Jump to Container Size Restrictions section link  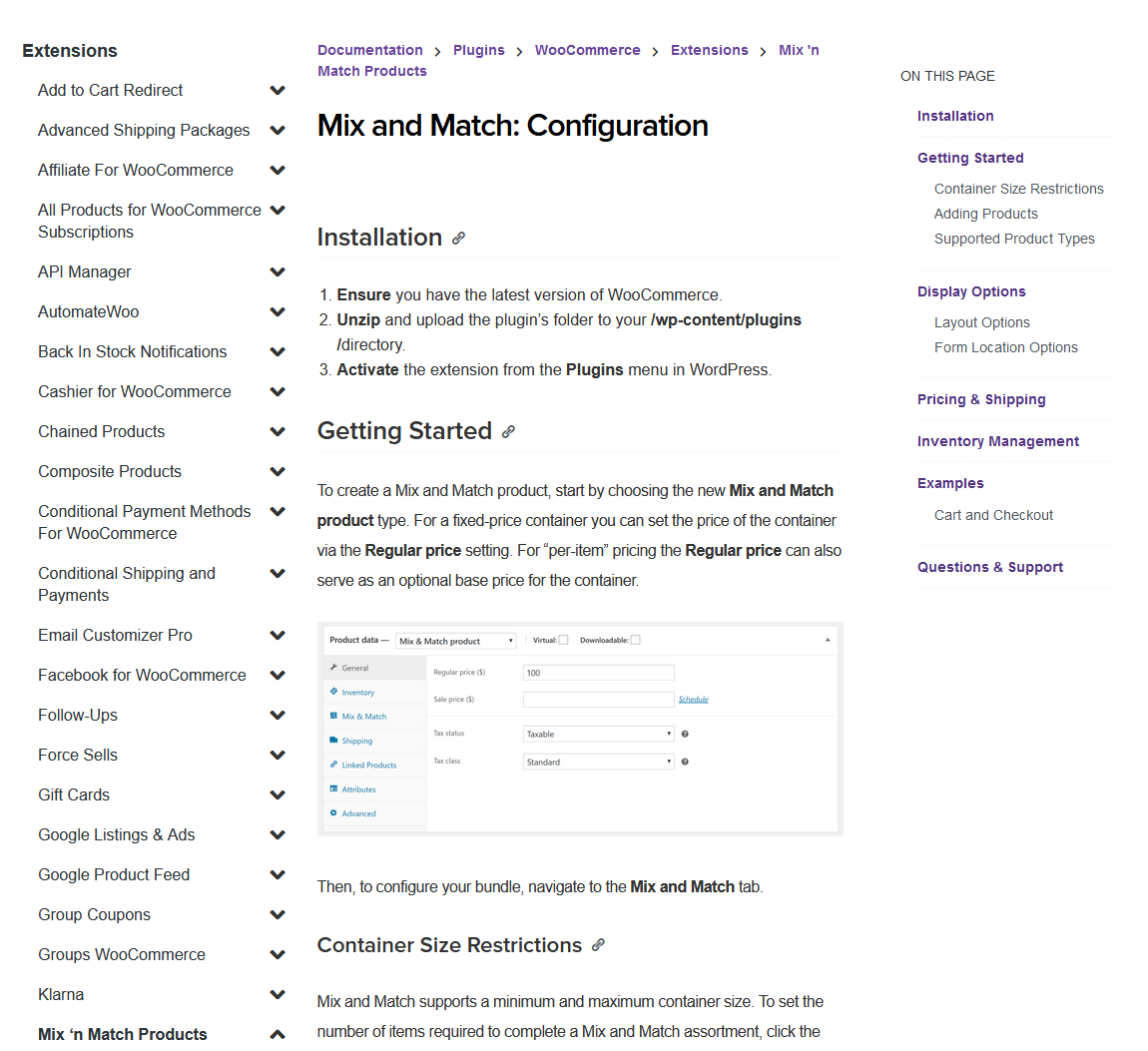coord(1018,189)
